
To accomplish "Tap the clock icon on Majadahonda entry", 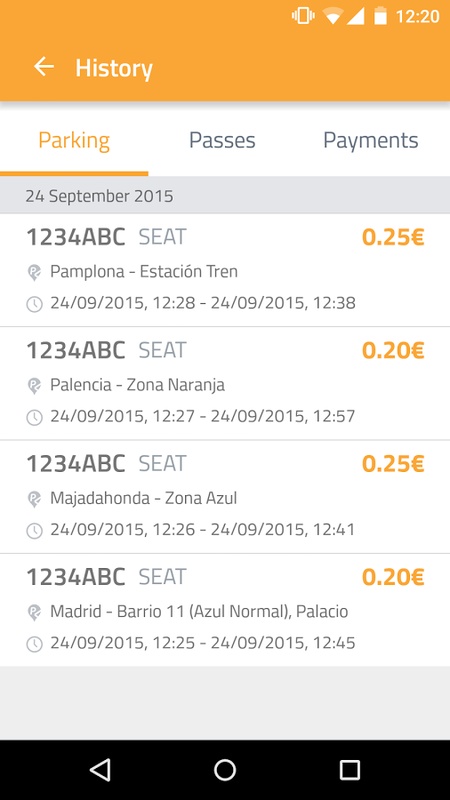I will click(x=34, y=531).
